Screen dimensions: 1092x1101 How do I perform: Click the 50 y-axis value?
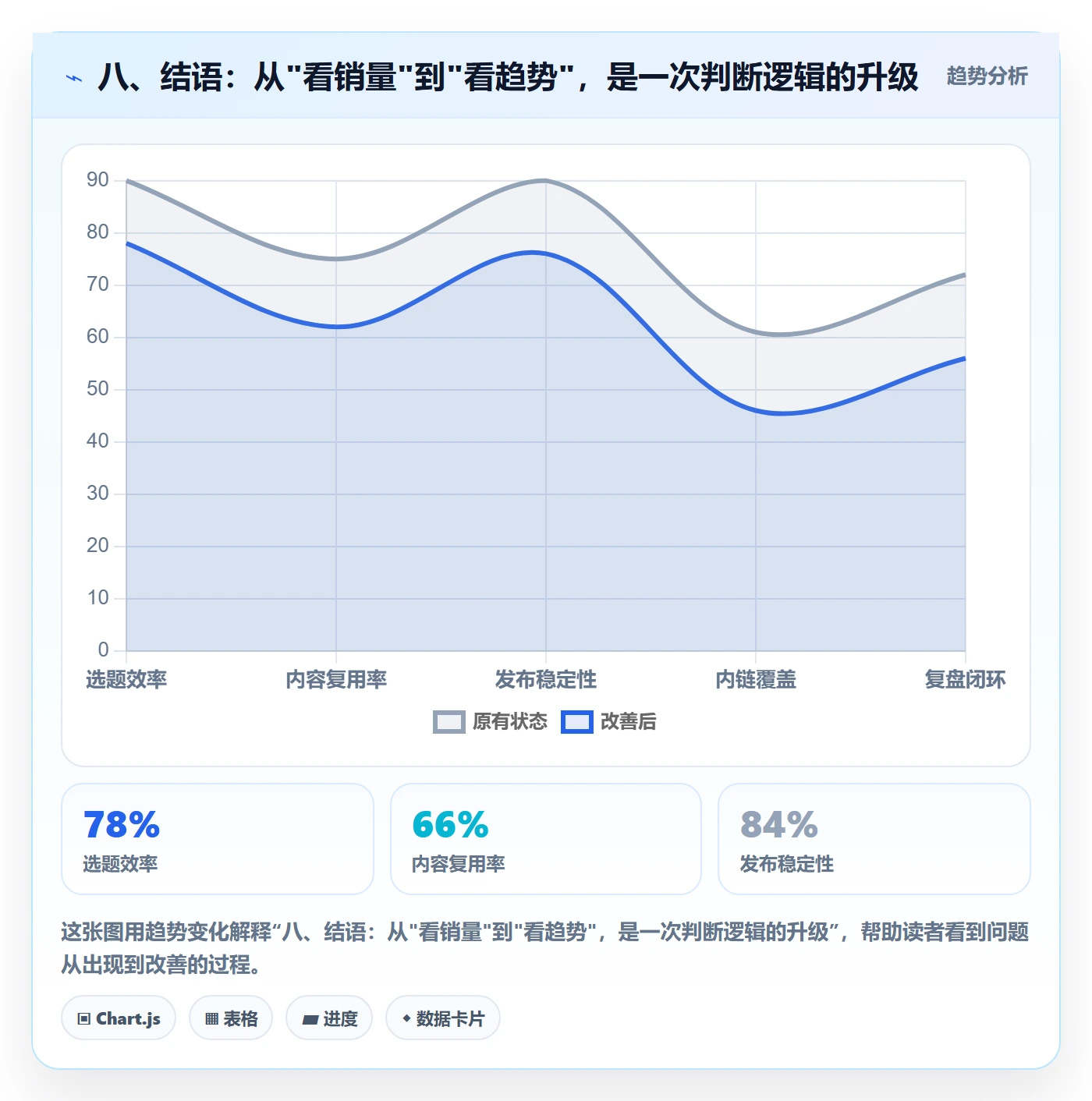tap(97, 389)
